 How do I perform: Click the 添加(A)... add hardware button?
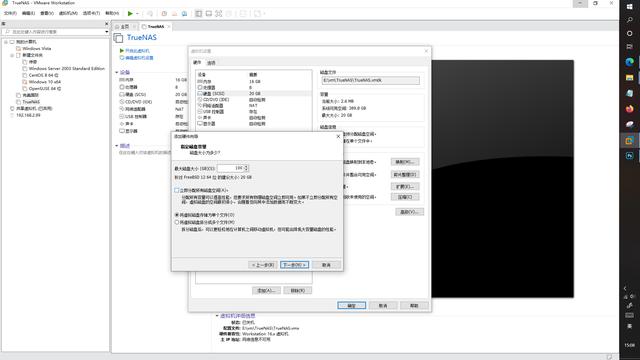266,291
